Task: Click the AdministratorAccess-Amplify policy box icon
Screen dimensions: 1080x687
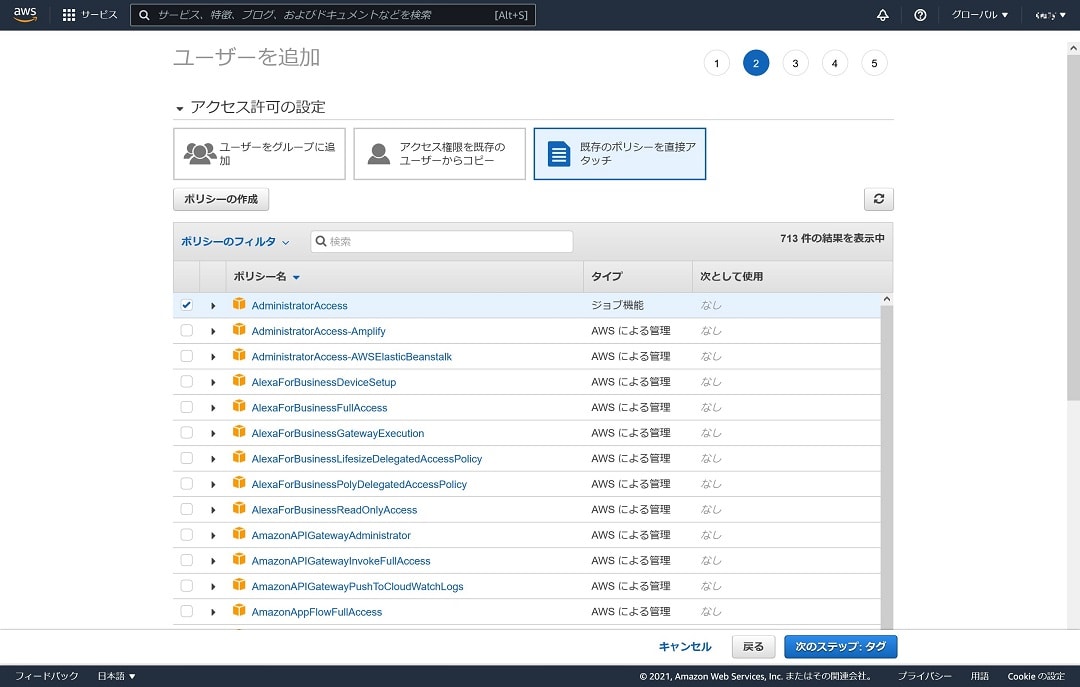Action: click(x=239, y=329)
